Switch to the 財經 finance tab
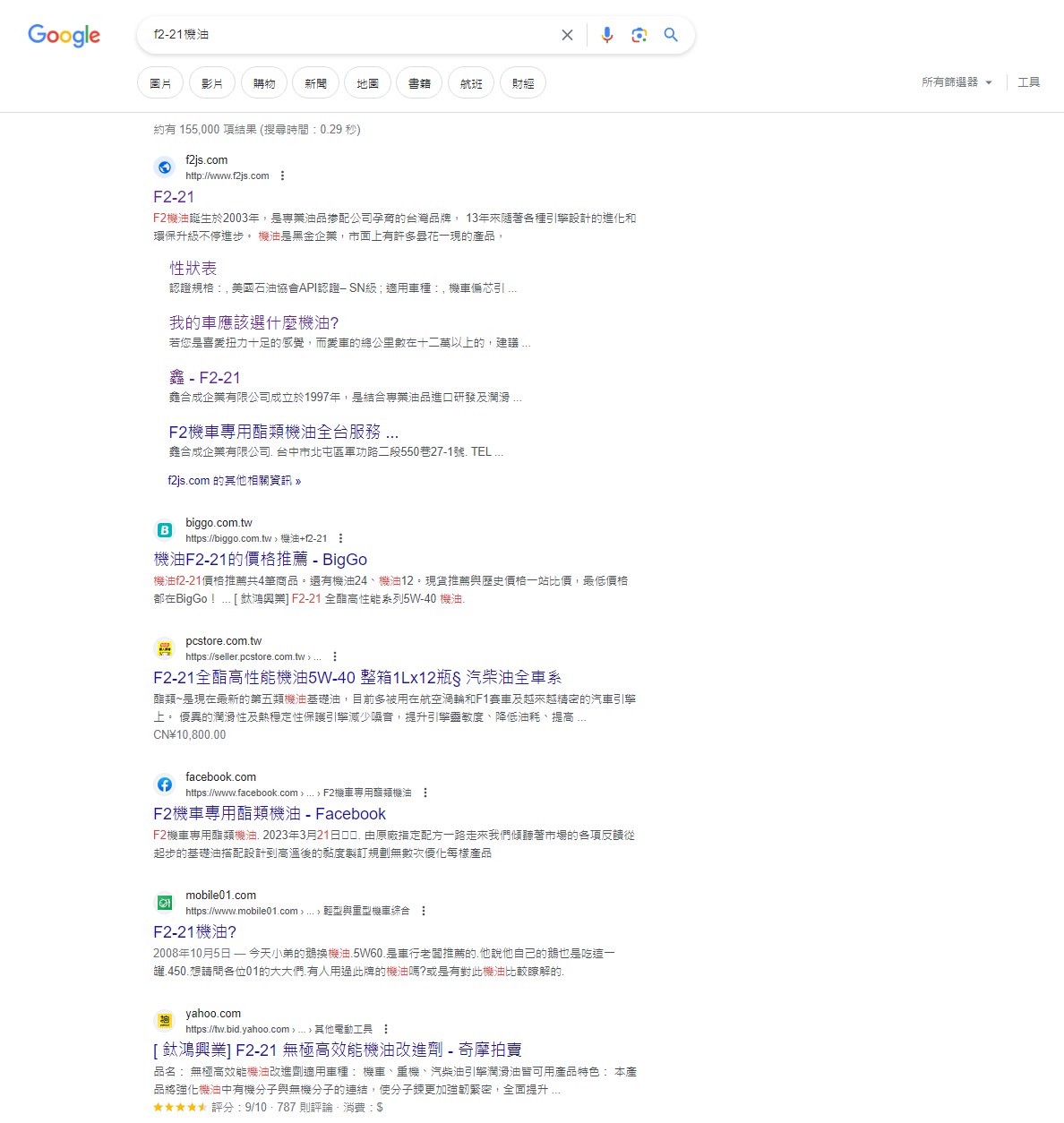 pyautogui.click(x=523, y=83)
